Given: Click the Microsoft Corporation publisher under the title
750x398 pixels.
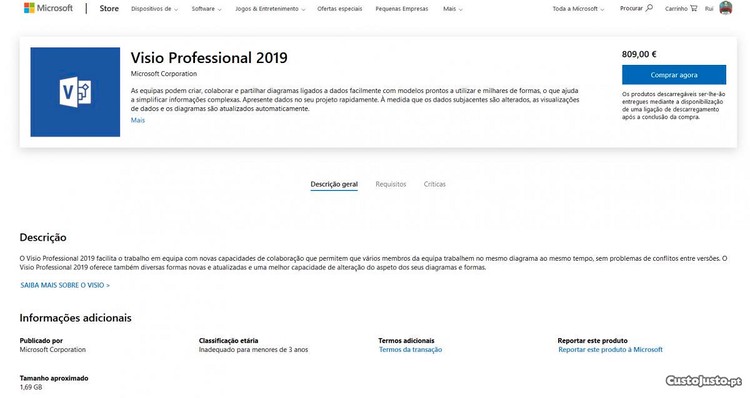Looking at the screenshot, I should [x=164, y=74].
